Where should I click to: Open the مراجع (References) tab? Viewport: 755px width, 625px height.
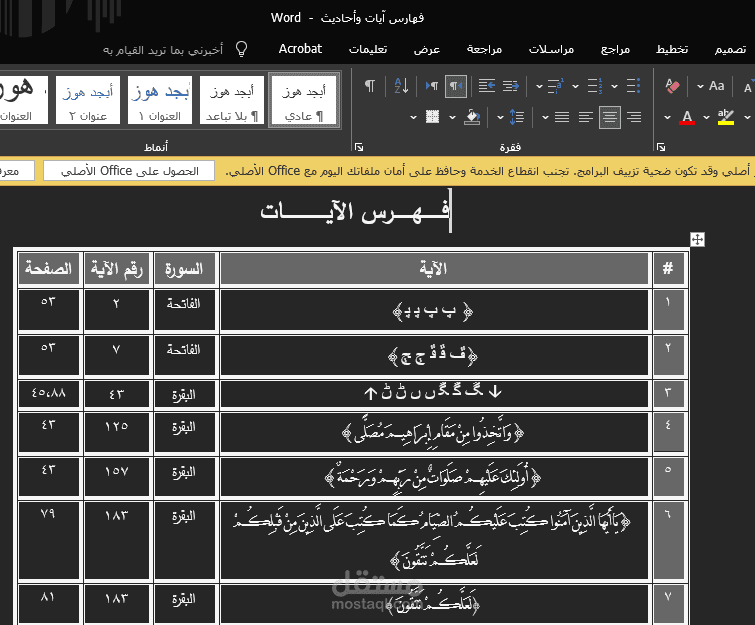click(615, 49)
